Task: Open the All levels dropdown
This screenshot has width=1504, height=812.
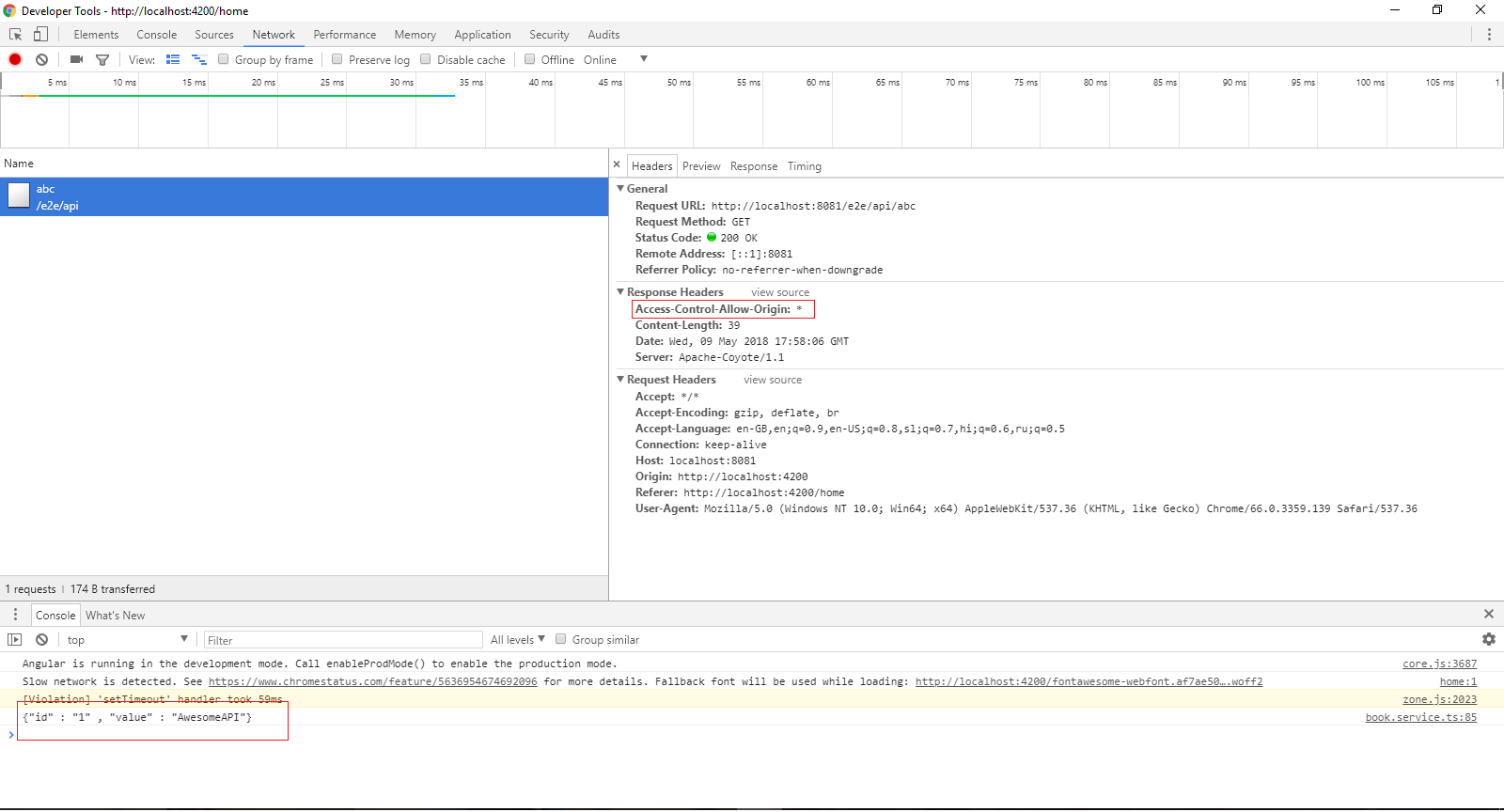Action: pos(518,639)
